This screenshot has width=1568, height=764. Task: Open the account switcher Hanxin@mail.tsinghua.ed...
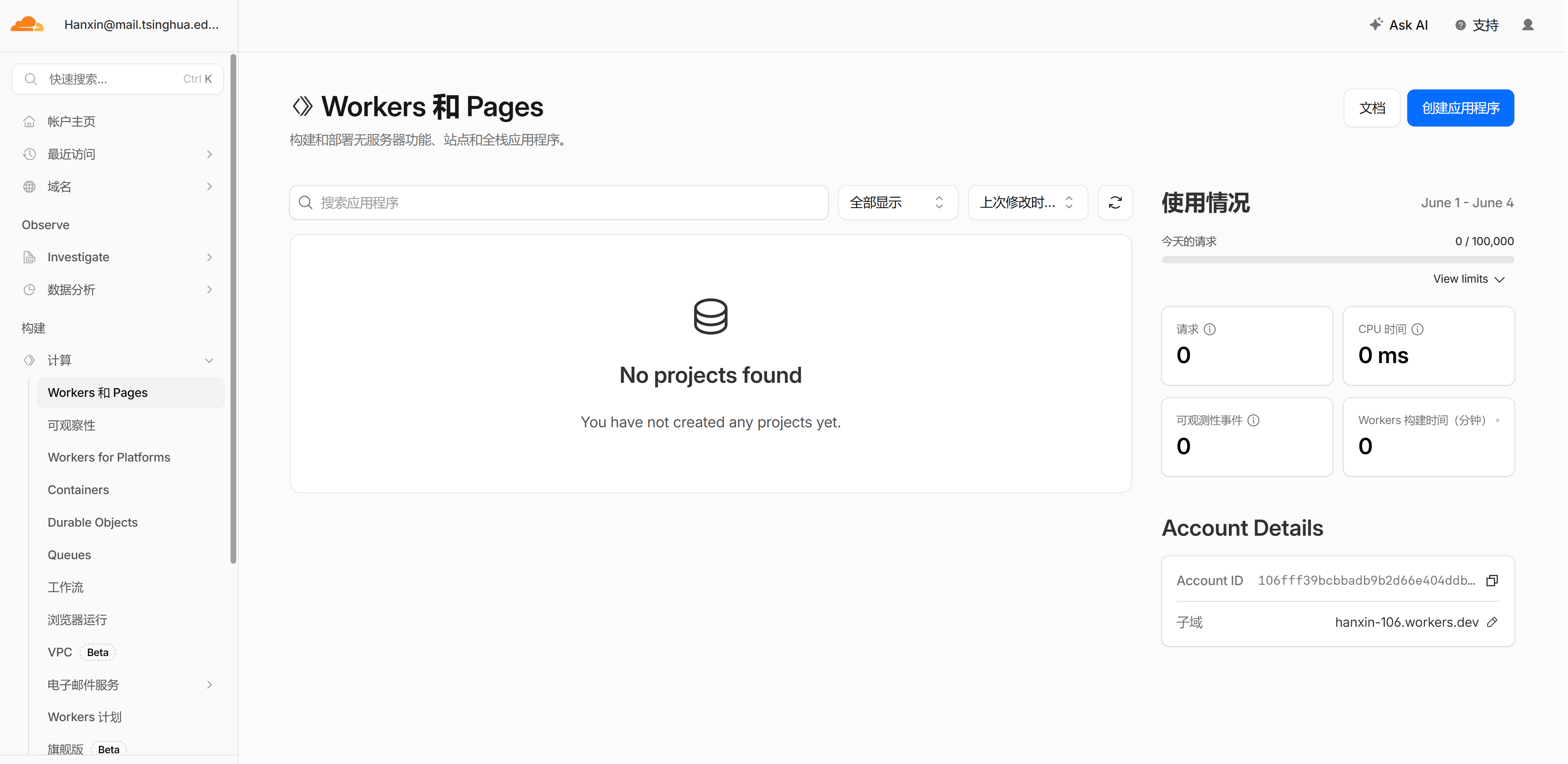tap(141, 25)
